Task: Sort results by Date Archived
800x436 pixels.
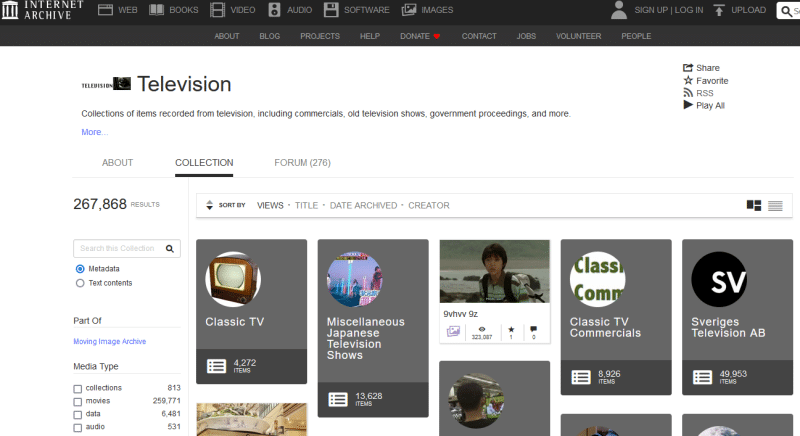Action: pos(363,205)
